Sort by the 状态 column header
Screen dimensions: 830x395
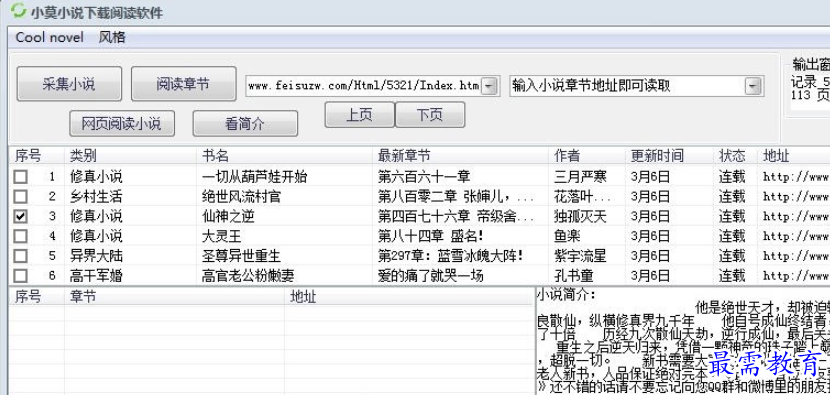[735, 156]
